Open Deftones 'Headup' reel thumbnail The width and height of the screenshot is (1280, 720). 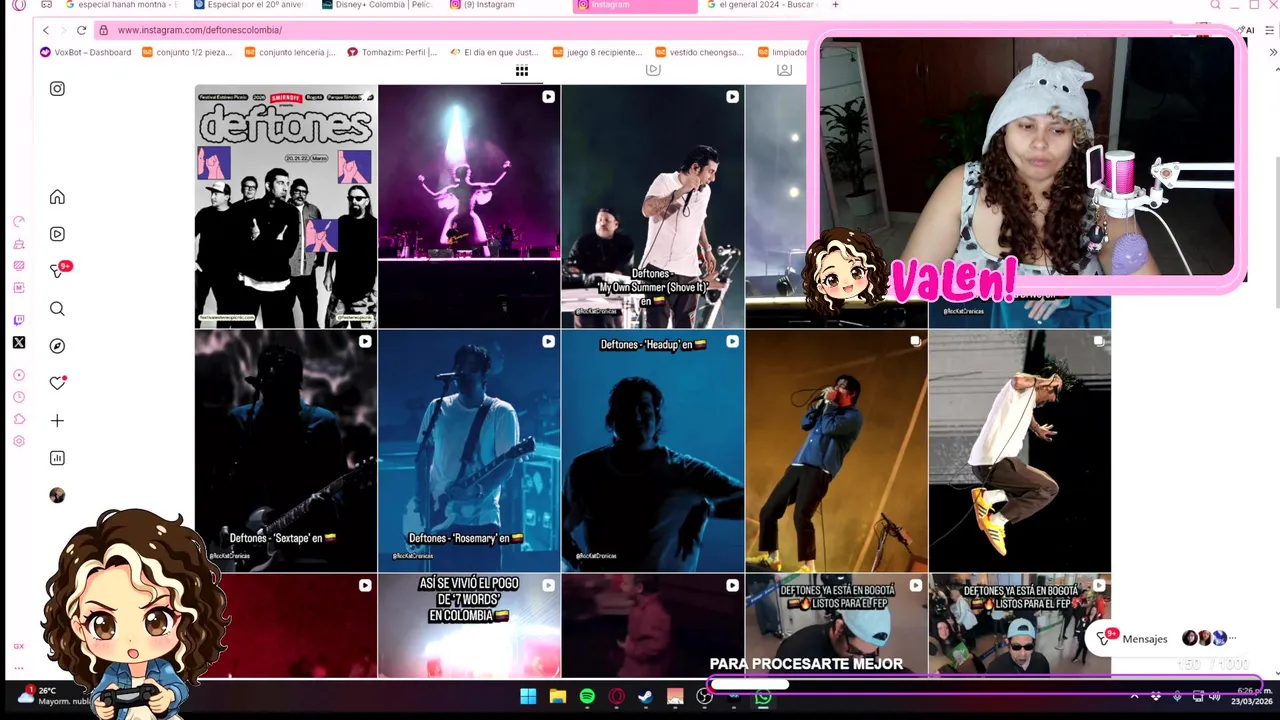pyautogui.click(x=653, y=451)
